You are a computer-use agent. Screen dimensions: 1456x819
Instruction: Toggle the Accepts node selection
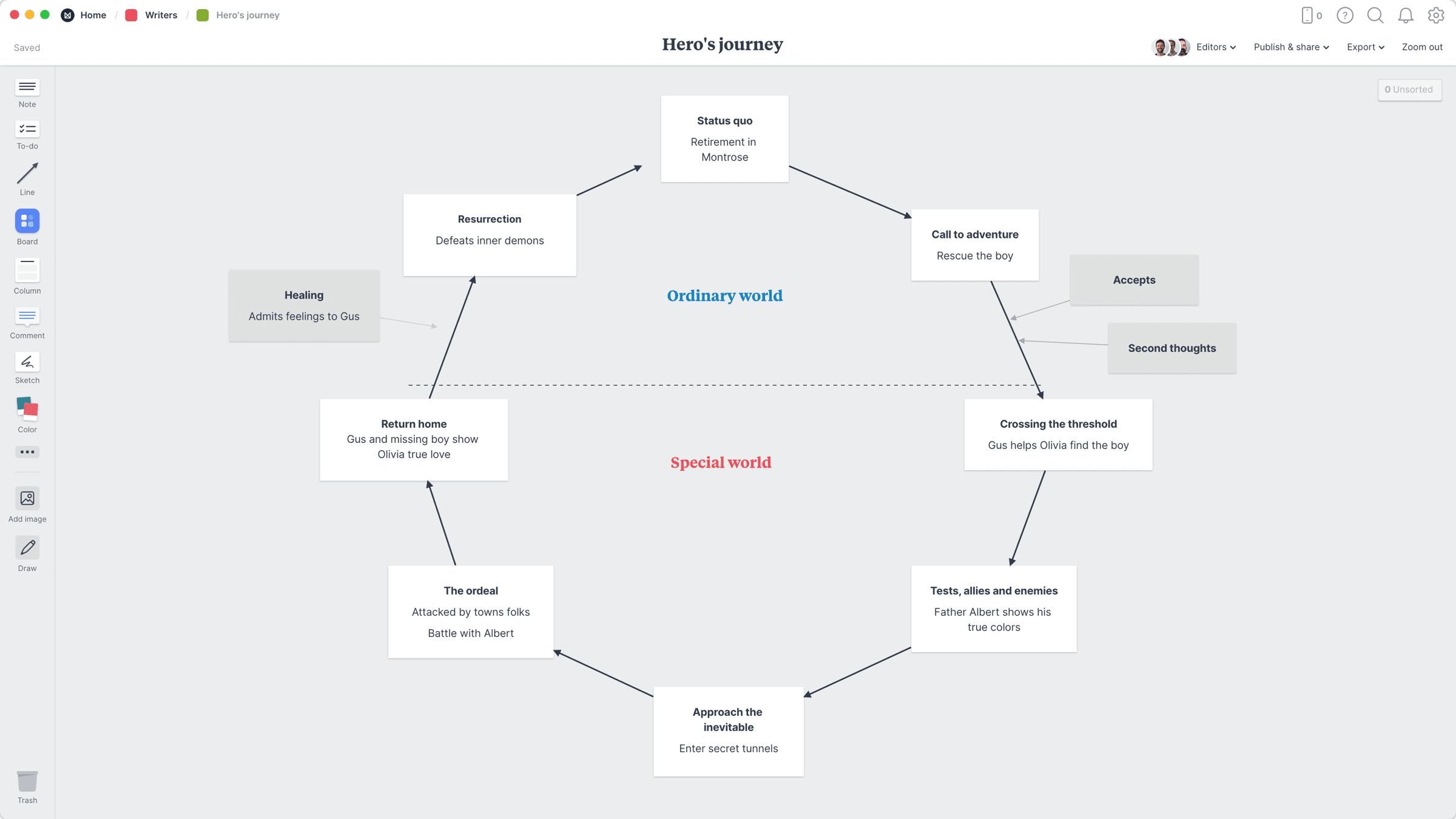pos(1134,279)
